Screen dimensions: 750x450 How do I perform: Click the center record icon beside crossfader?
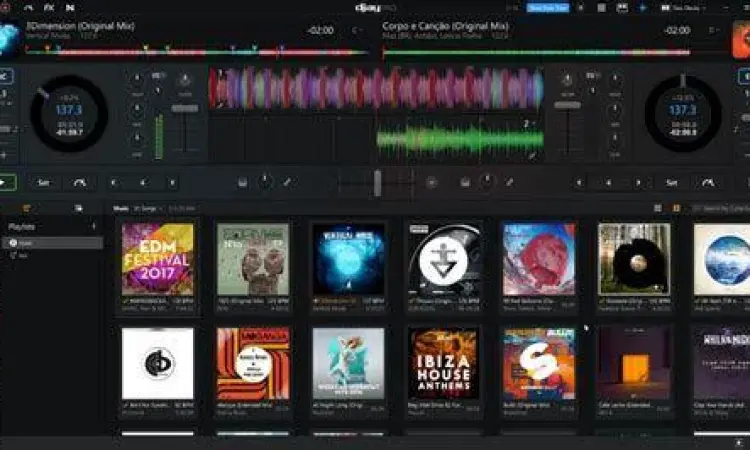(432, 183)
